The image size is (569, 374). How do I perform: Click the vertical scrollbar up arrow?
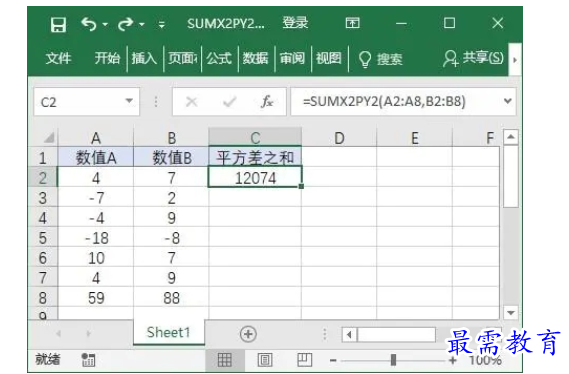511,137
